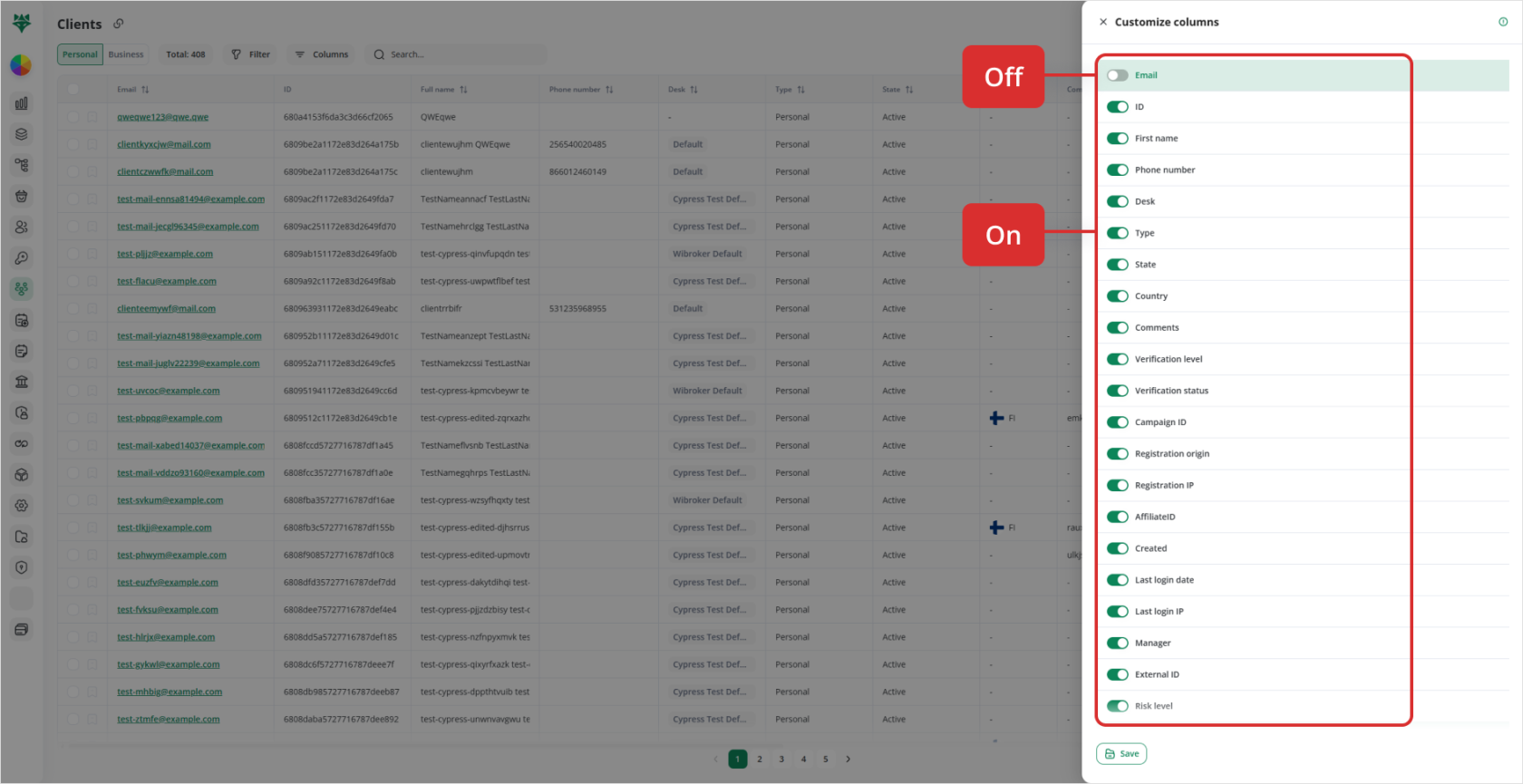The height and width of the screenshot is (784, 1523).
Task: Click the Columns button
Action: pos(322,54)
